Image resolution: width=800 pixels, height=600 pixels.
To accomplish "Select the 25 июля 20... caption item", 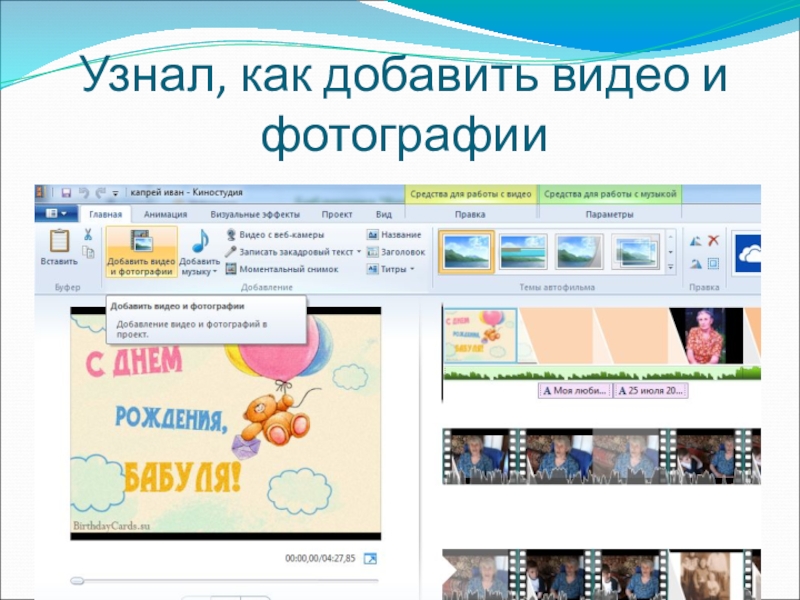I will click(x=651, y=391).
